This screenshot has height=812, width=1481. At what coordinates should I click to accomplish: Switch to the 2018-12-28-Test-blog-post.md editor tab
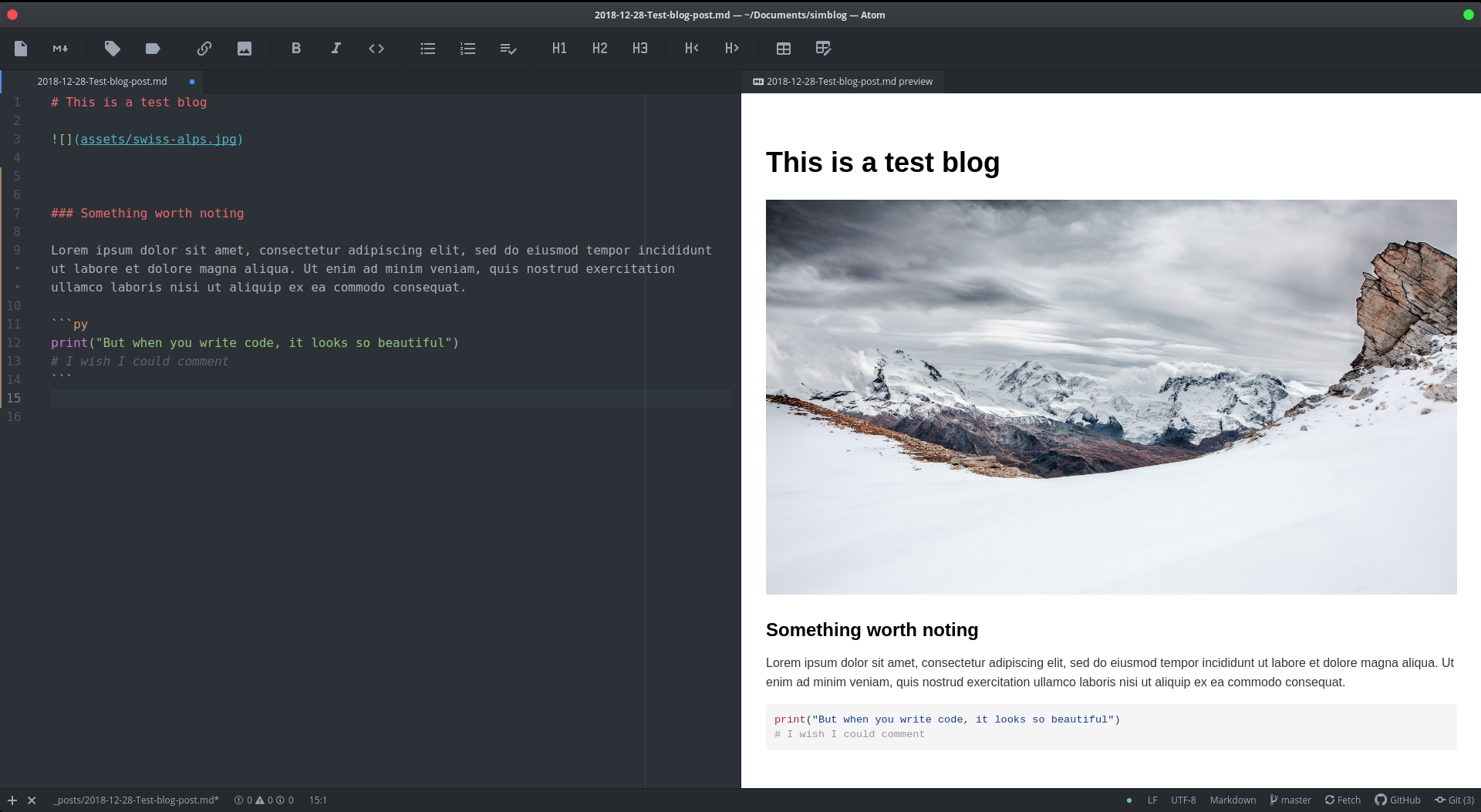click(x=103, y=82)
